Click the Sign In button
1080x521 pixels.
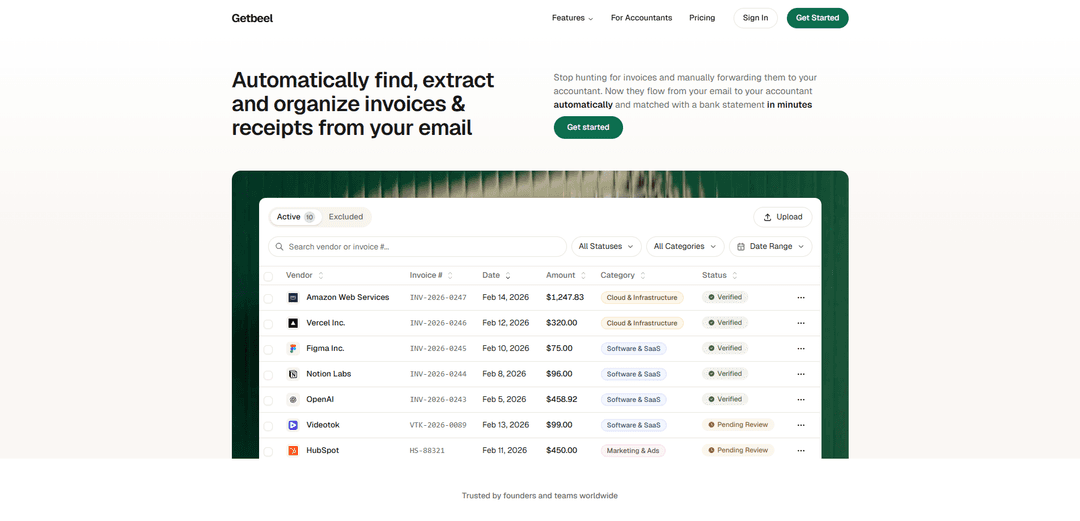pos(755,18)
